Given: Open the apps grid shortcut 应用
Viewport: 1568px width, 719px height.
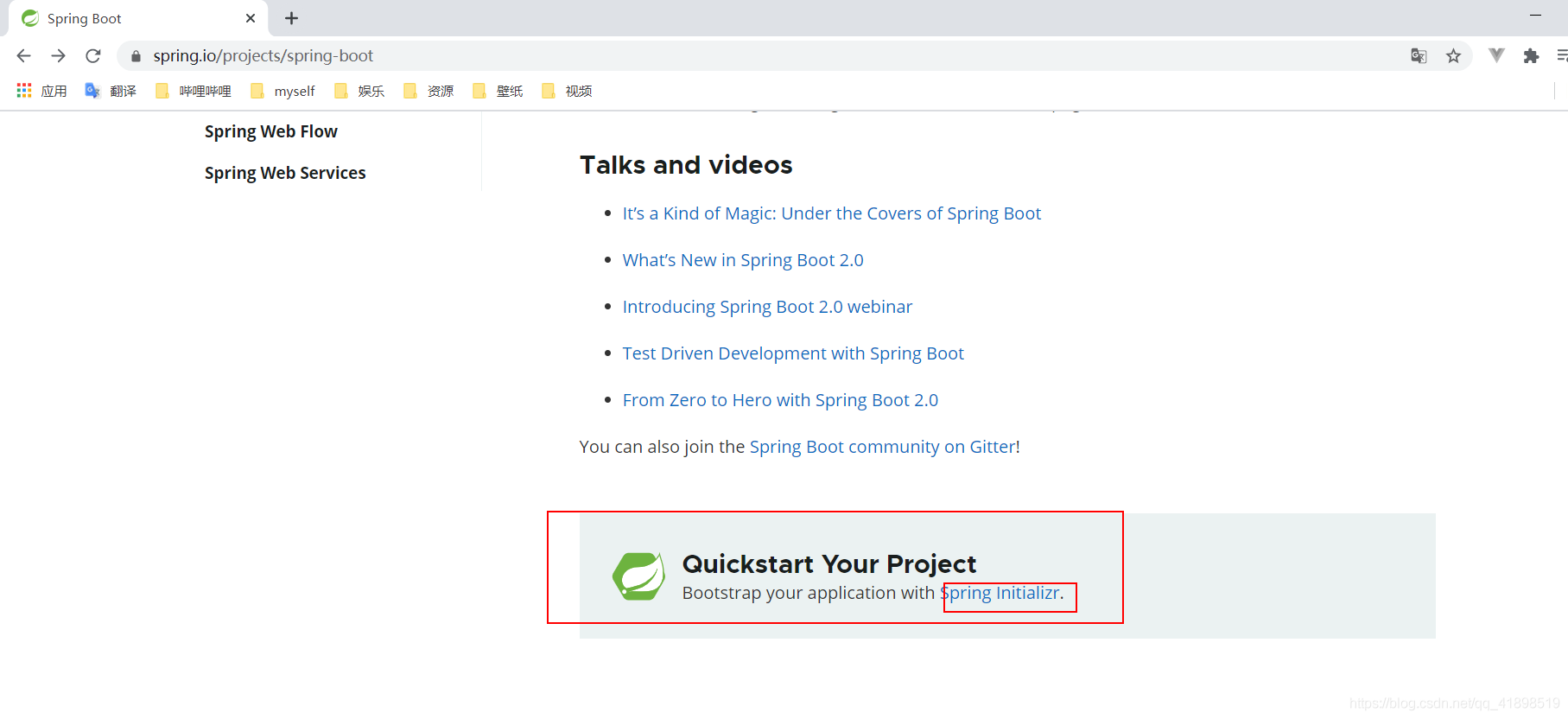Looking at the screenshot, I should coord(41,91).
